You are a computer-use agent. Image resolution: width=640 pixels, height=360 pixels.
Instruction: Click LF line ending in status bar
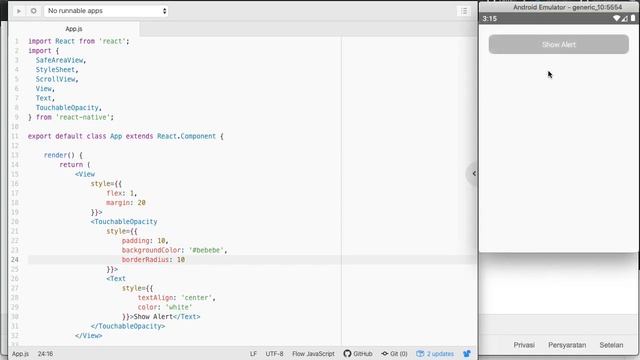tap(253, 354)
